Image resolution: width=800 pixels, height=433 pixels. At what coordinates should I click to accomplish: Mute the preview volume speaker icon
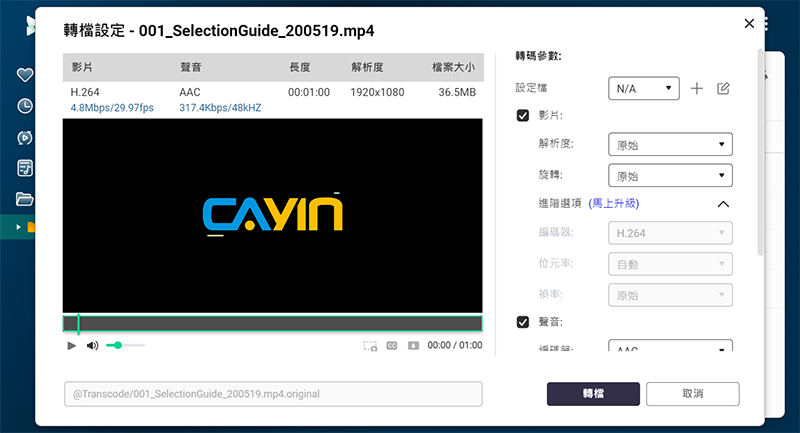click(92, 346)
